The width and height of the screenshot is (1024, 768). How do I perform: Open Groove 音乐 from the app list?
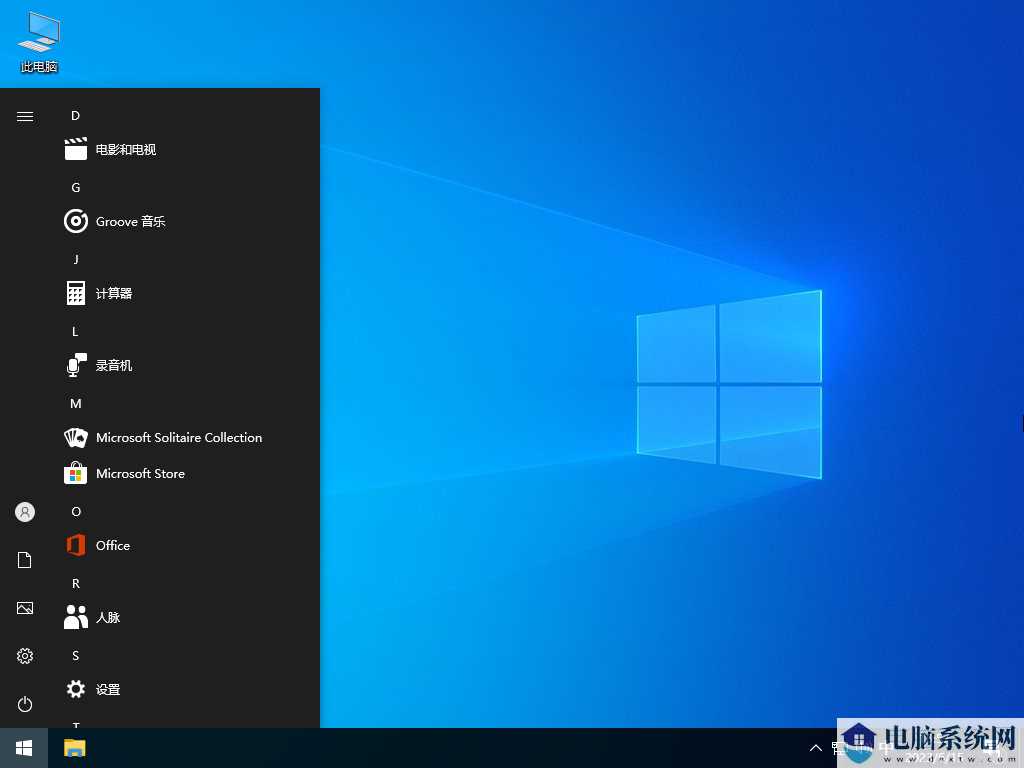pos(190,221)
